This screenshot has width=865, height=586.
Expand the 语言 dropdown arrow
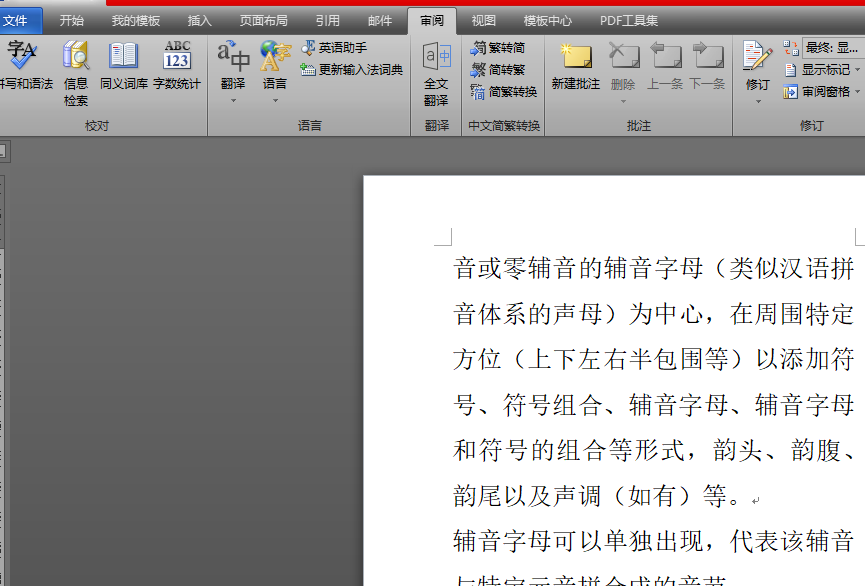pyautogui.click(x=275, y=101)
